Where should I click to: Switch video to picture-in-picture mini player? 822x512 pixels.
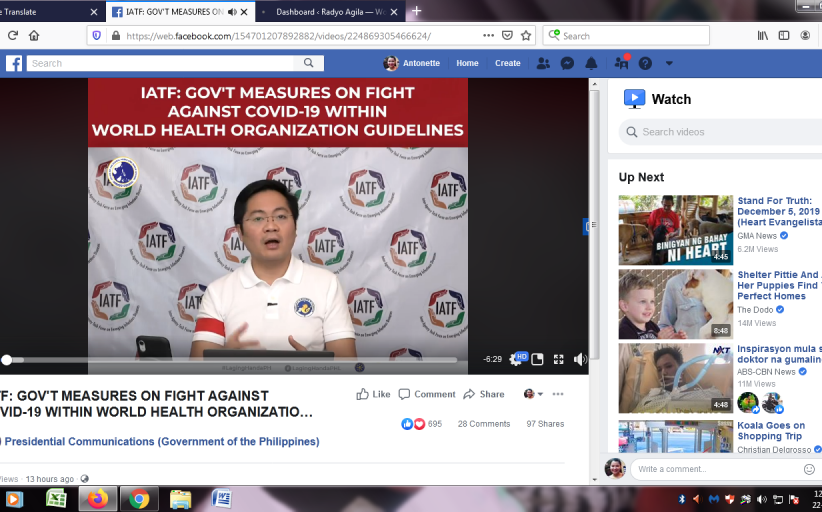click(538, 359)
